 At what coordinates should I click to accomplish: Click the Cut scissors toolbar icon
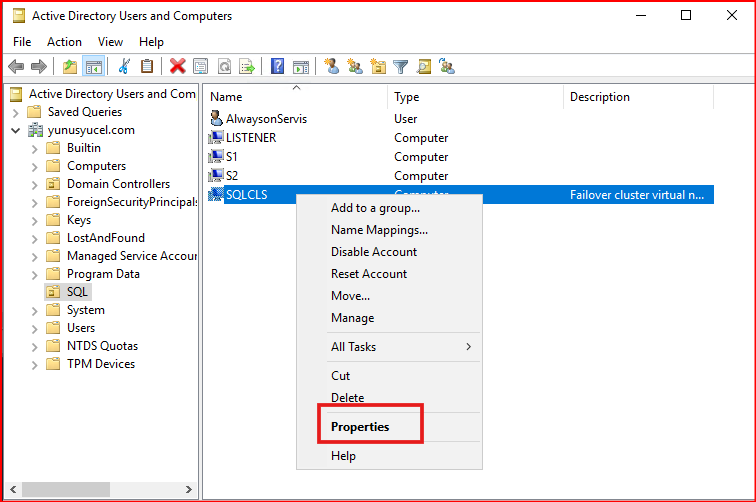point(124,66)
